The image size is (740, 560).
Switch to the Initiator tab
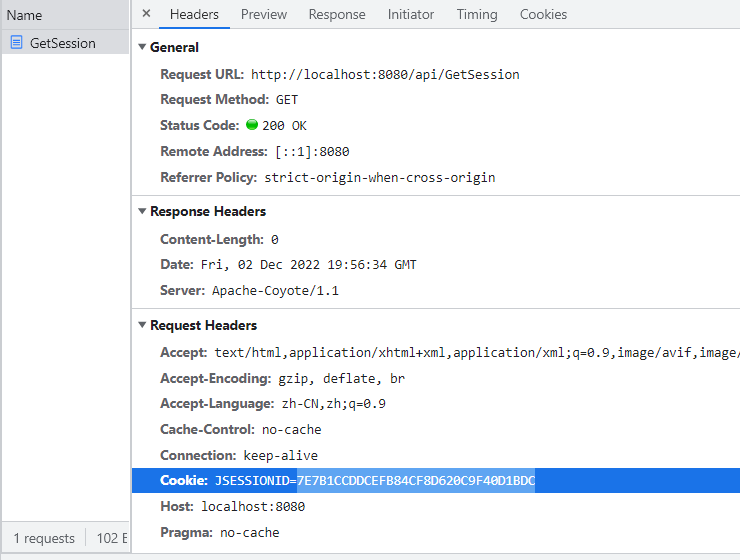(411, 14)
